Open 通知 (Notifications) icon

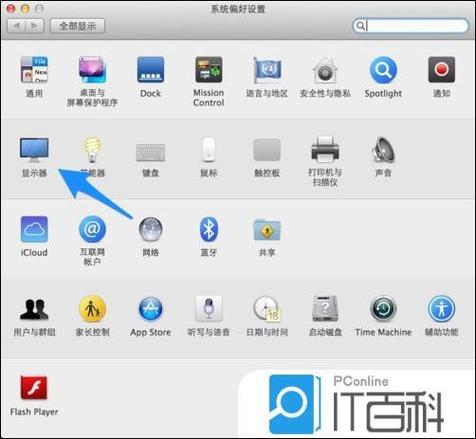[441, 70]
